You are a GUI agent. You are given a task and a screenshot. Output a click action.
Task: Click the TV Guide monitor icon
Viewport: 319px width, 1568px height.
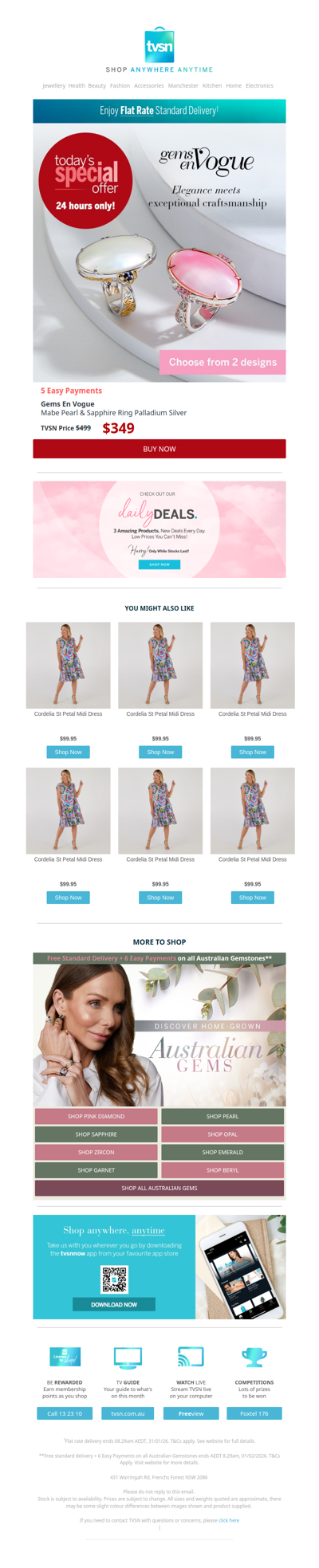pyautogui.click(x=128, y=1357)
